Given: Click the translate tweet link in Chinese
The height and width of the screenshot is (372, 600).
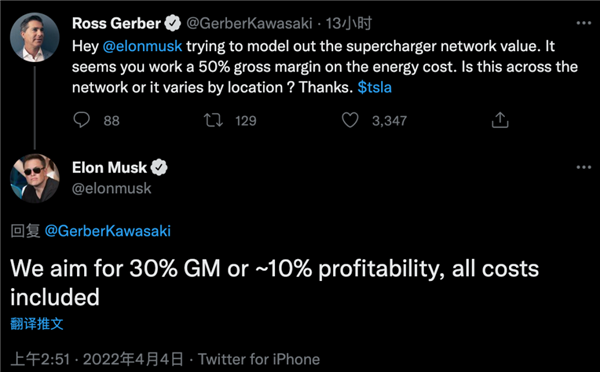Looking at the screenshot, I should tap(37, 324).
